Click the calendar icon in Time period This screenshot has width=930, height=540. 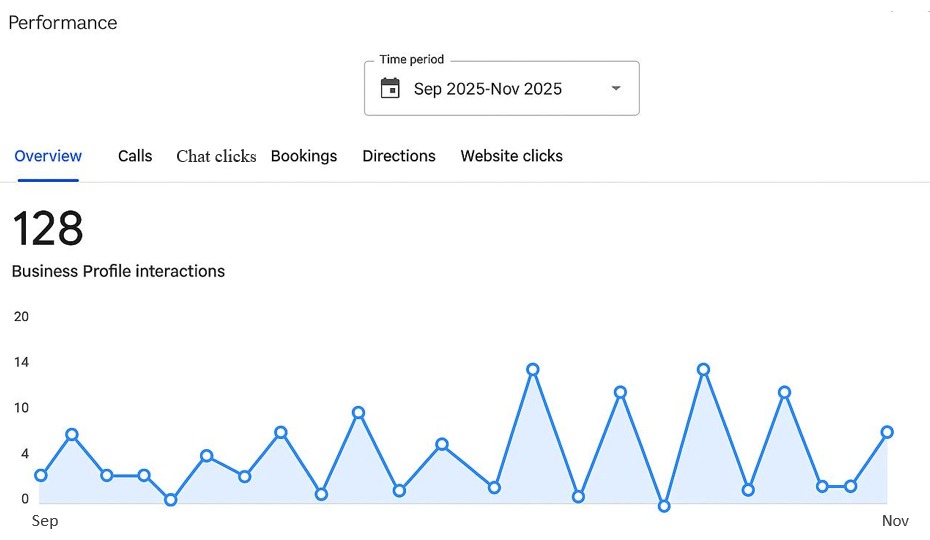(391, 89)
